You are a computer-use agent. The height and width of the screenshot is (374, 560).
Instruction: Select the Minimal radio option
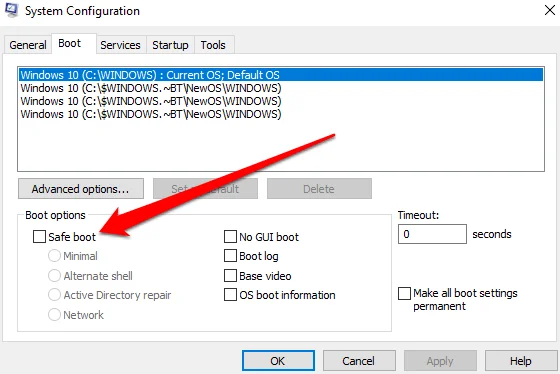[x=54, y=256]
